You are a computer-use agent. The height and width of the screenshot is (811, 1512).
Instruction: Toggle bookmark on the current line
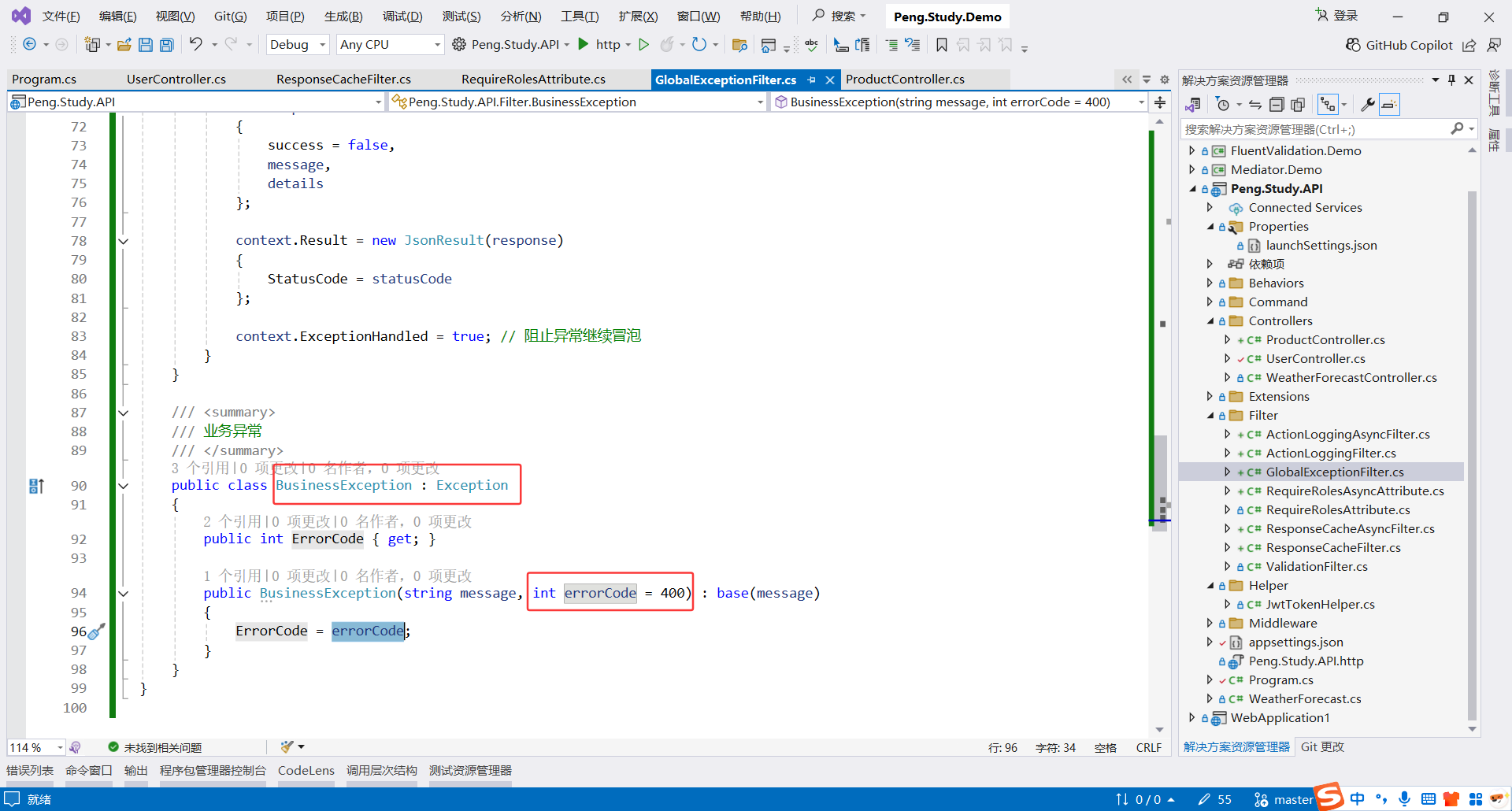(x=942, y=45)
